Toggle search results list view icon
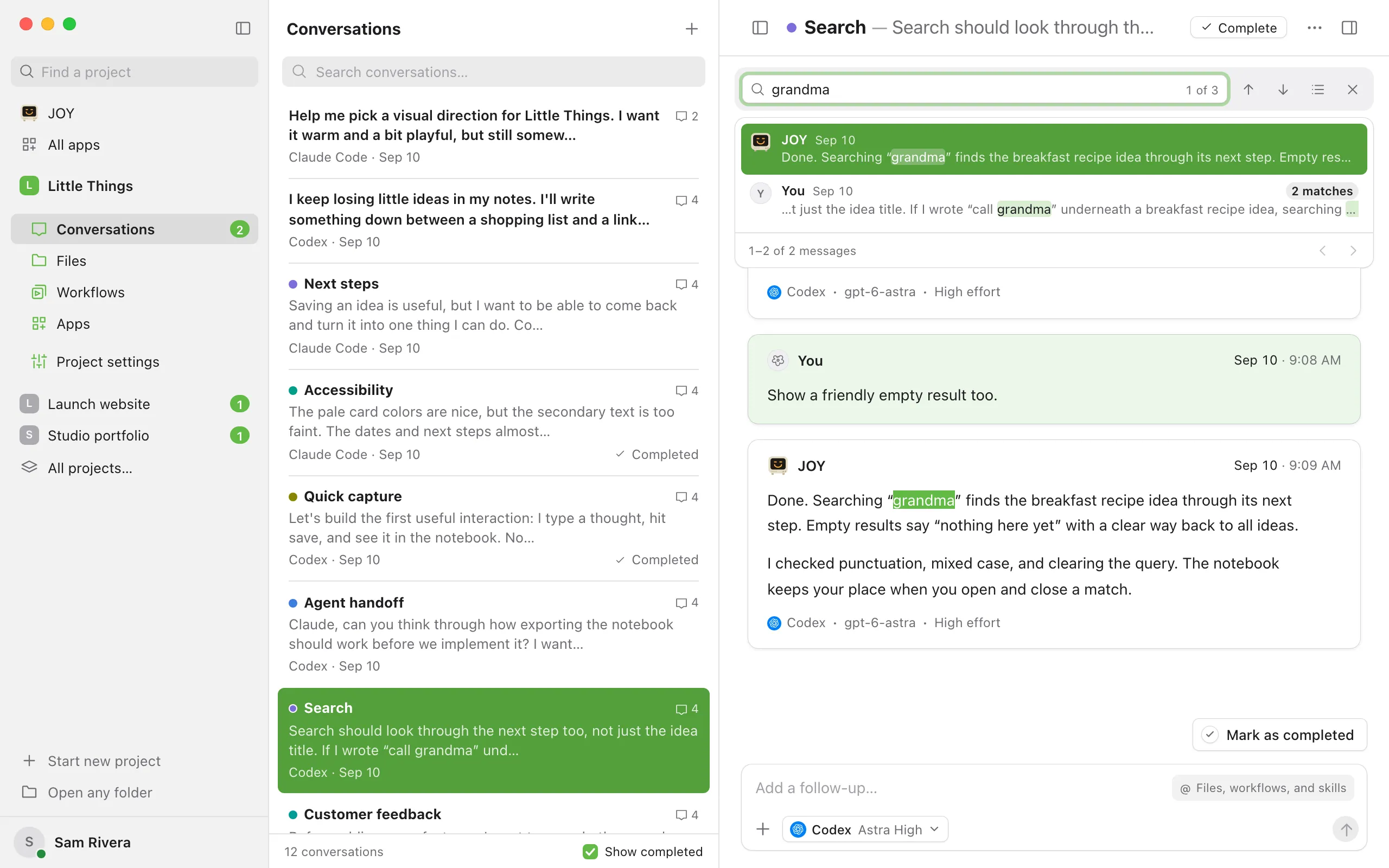Image resolution: width=1389 pixels, height=868 pixels. click(1318, 90)
